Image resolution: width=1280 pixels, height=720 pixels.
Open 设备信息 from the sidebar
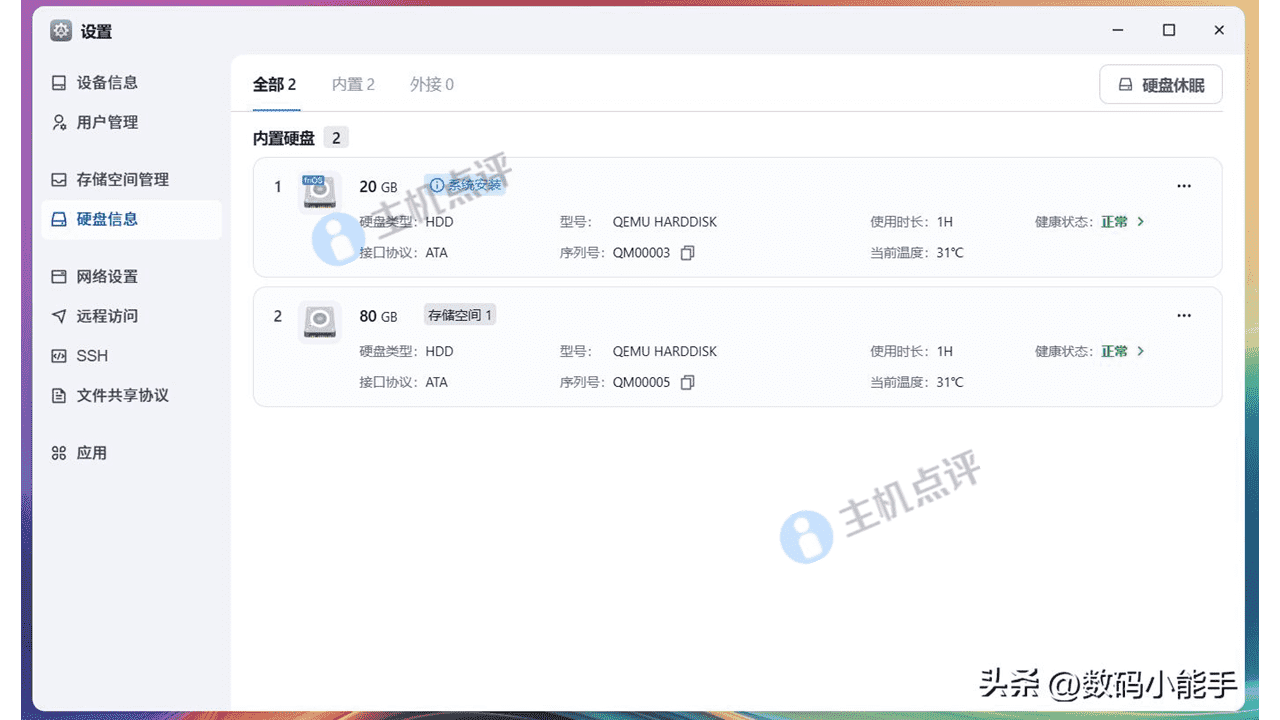pyautogui.click(x=95, y=82)
